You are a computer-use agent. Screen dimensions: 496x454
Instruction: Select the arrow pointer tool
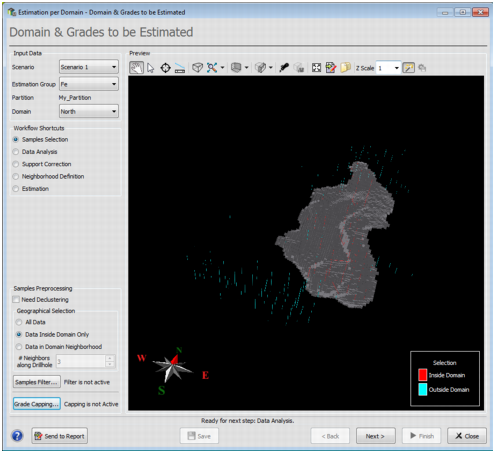[151, 68]
